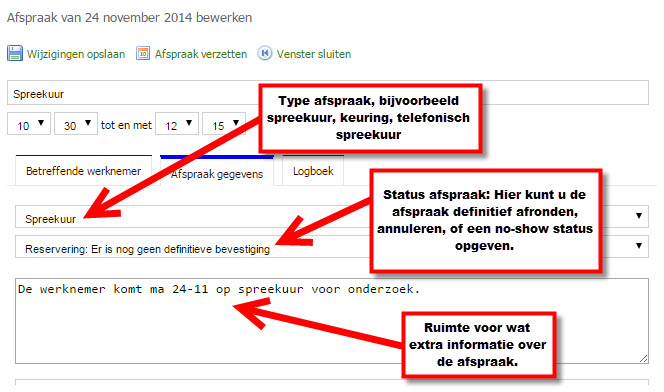Click the Spreekuur value in the type dropdown

[x=50, y=219]
